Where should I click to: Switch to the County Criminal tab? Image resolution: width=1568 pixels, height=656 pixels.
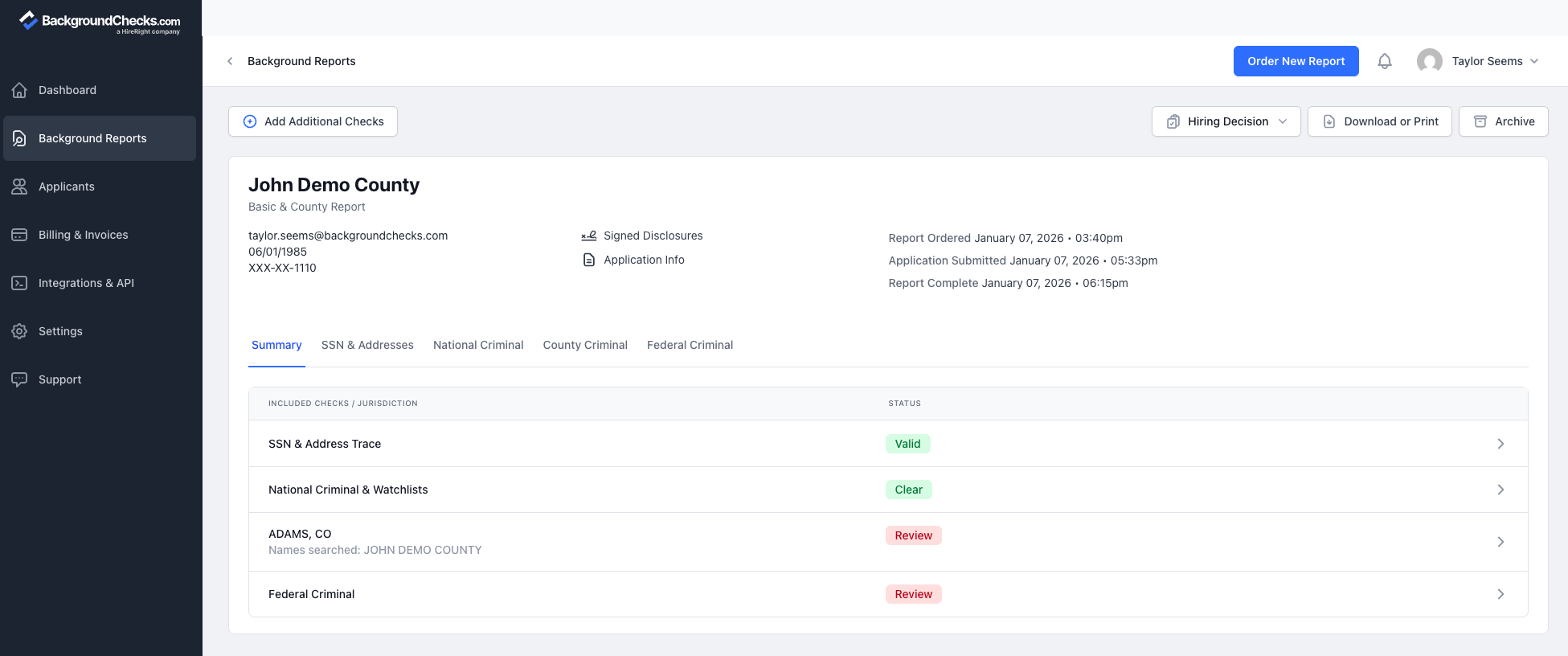584,345
